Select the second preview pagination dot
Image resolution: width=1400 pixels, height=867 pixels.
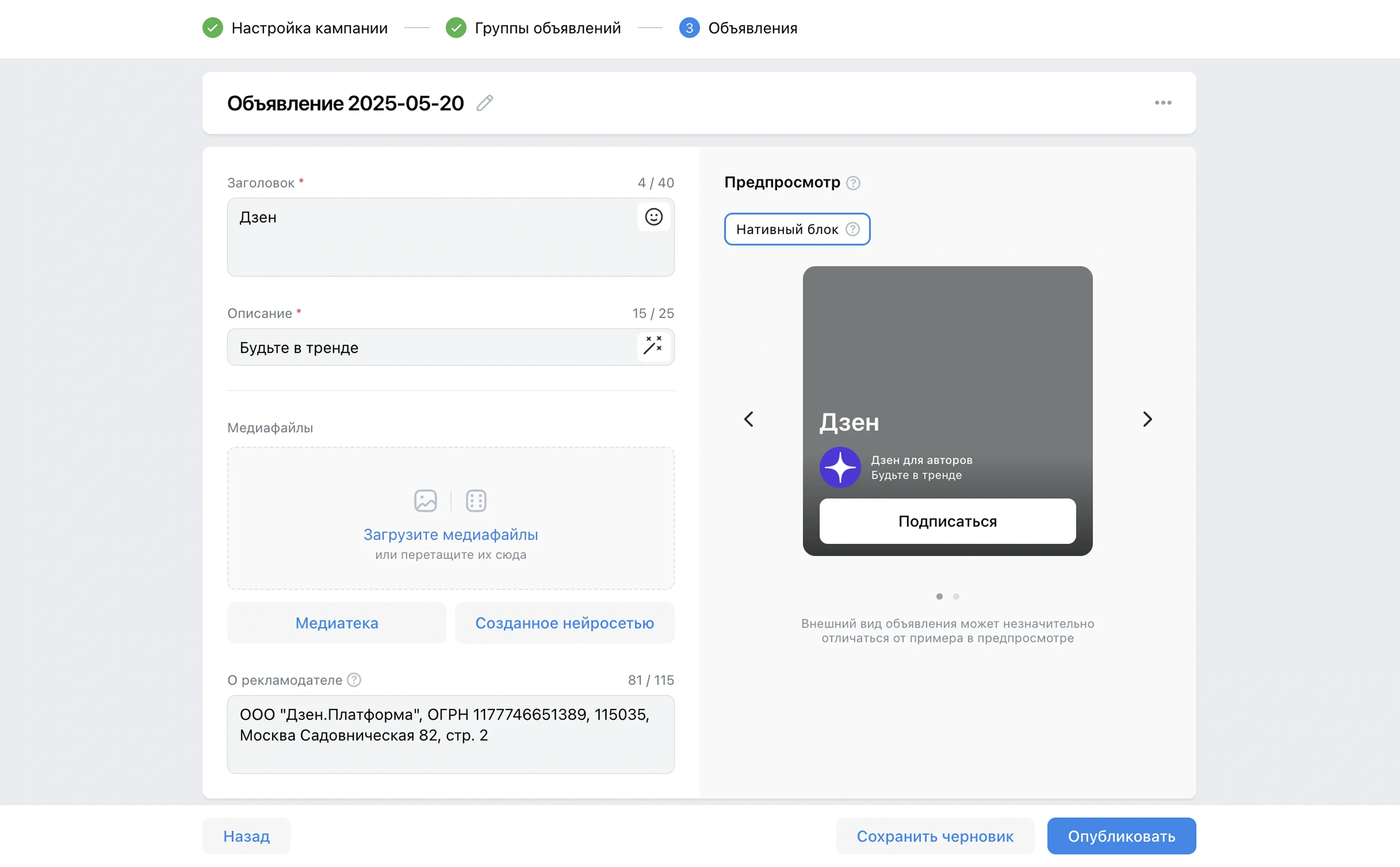pyautogui.click(x=956, y=596)
